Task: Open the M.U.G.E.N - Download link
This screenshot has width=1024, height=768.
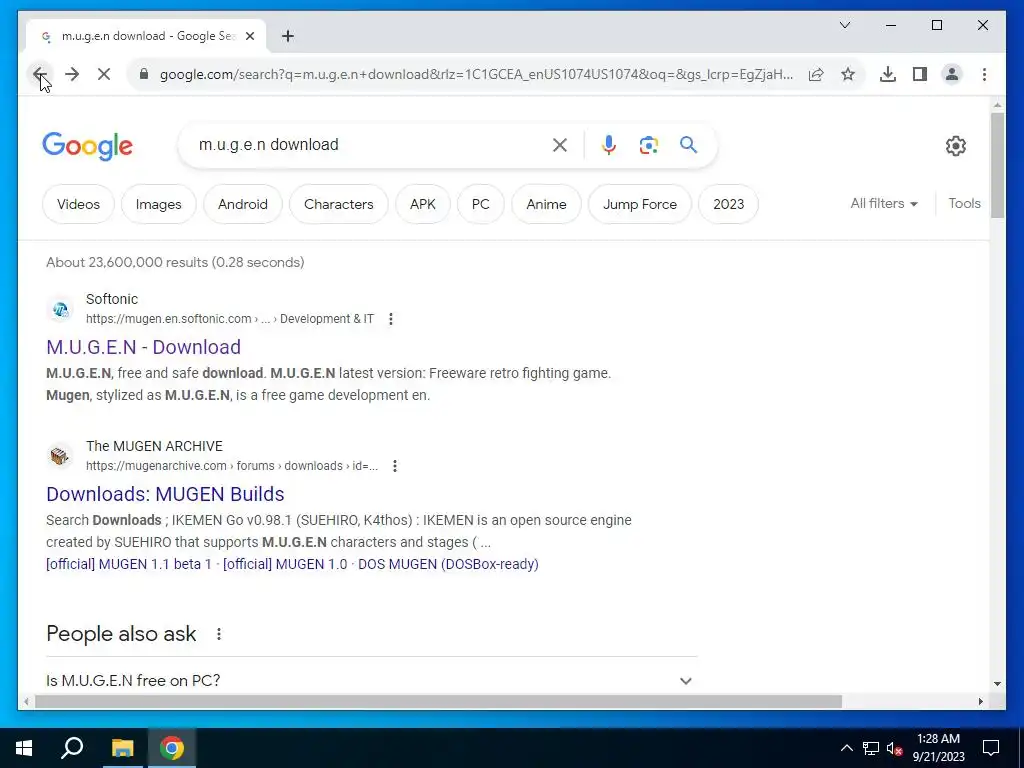Action: [144, 347]
